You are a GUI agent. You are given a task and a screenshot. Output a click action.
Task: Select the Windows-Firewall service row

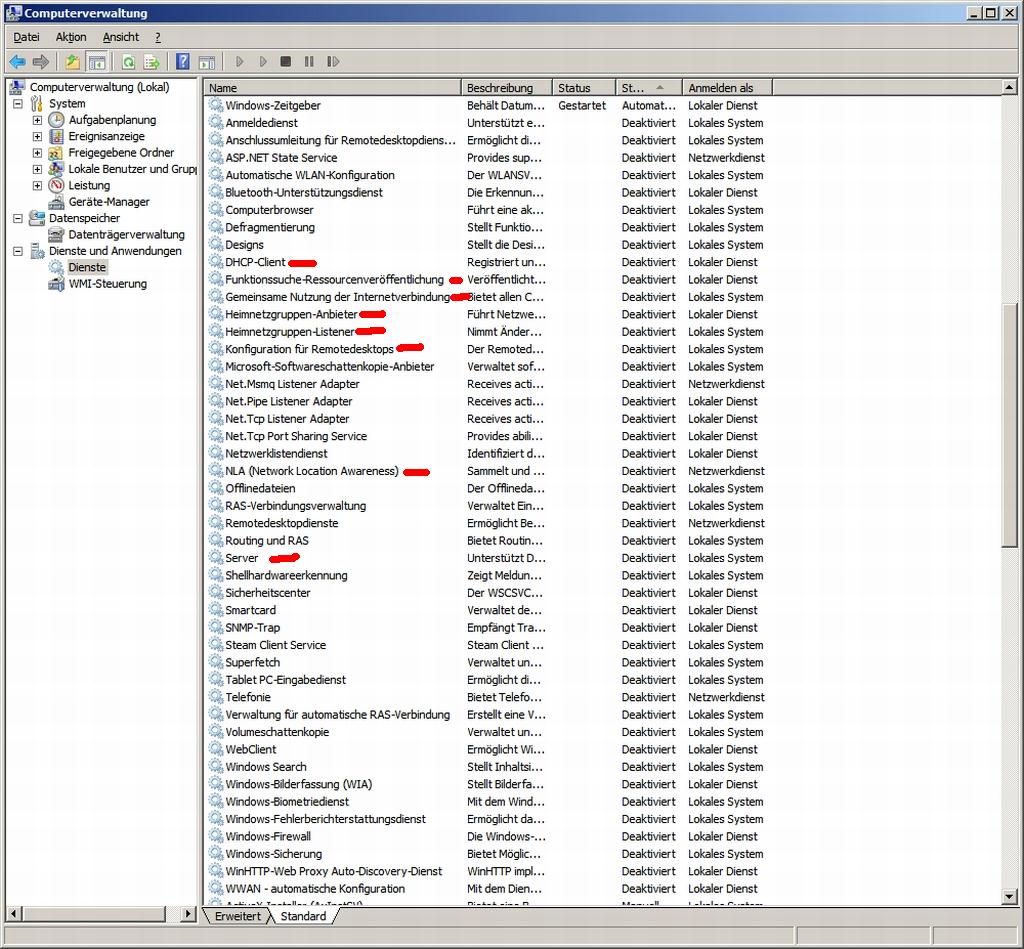click(487, 836)
